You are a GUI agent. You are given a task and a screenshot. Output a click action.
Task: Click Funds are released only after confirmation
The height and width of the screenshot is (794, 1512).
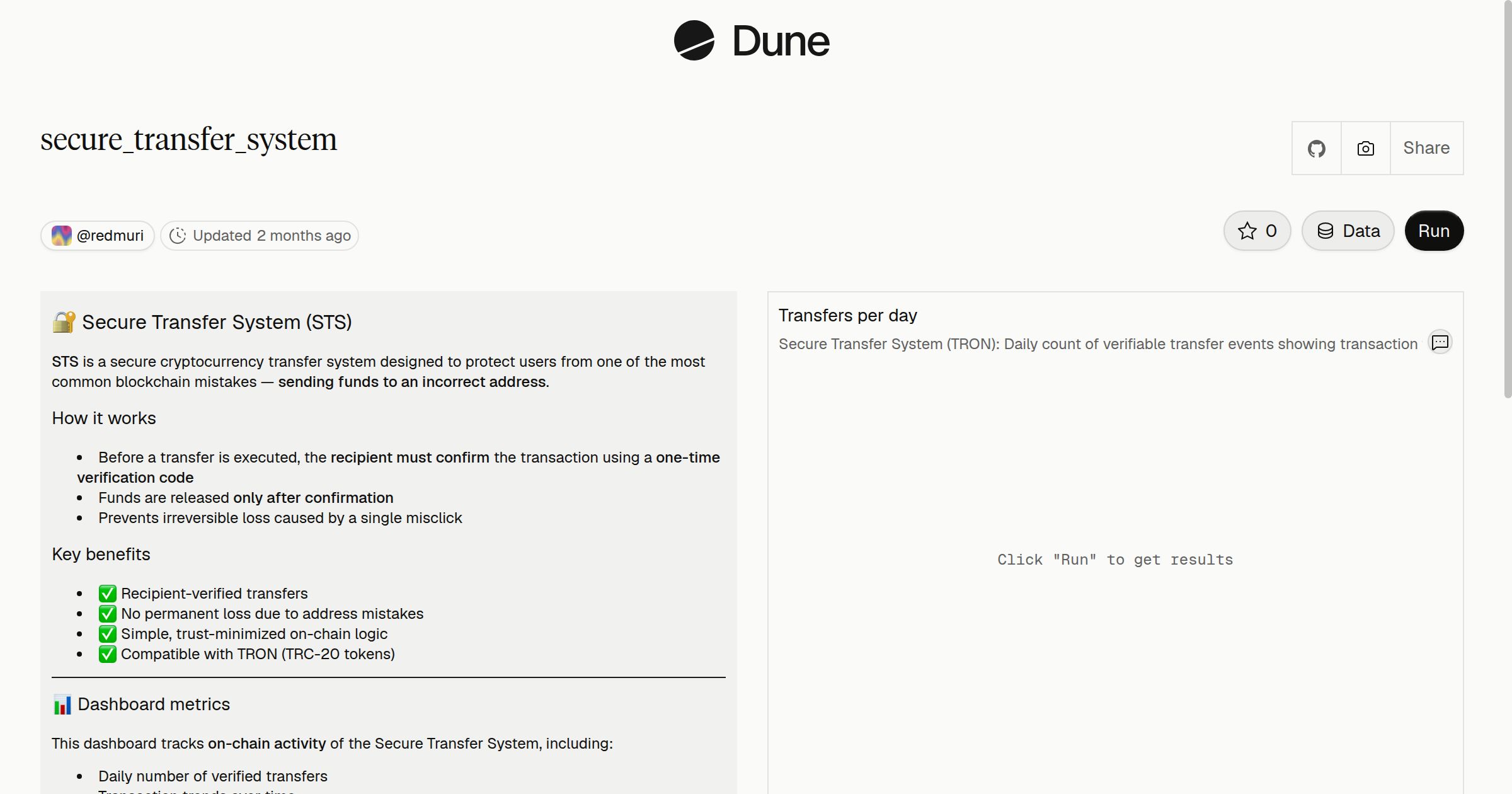[x=246, y=498]
